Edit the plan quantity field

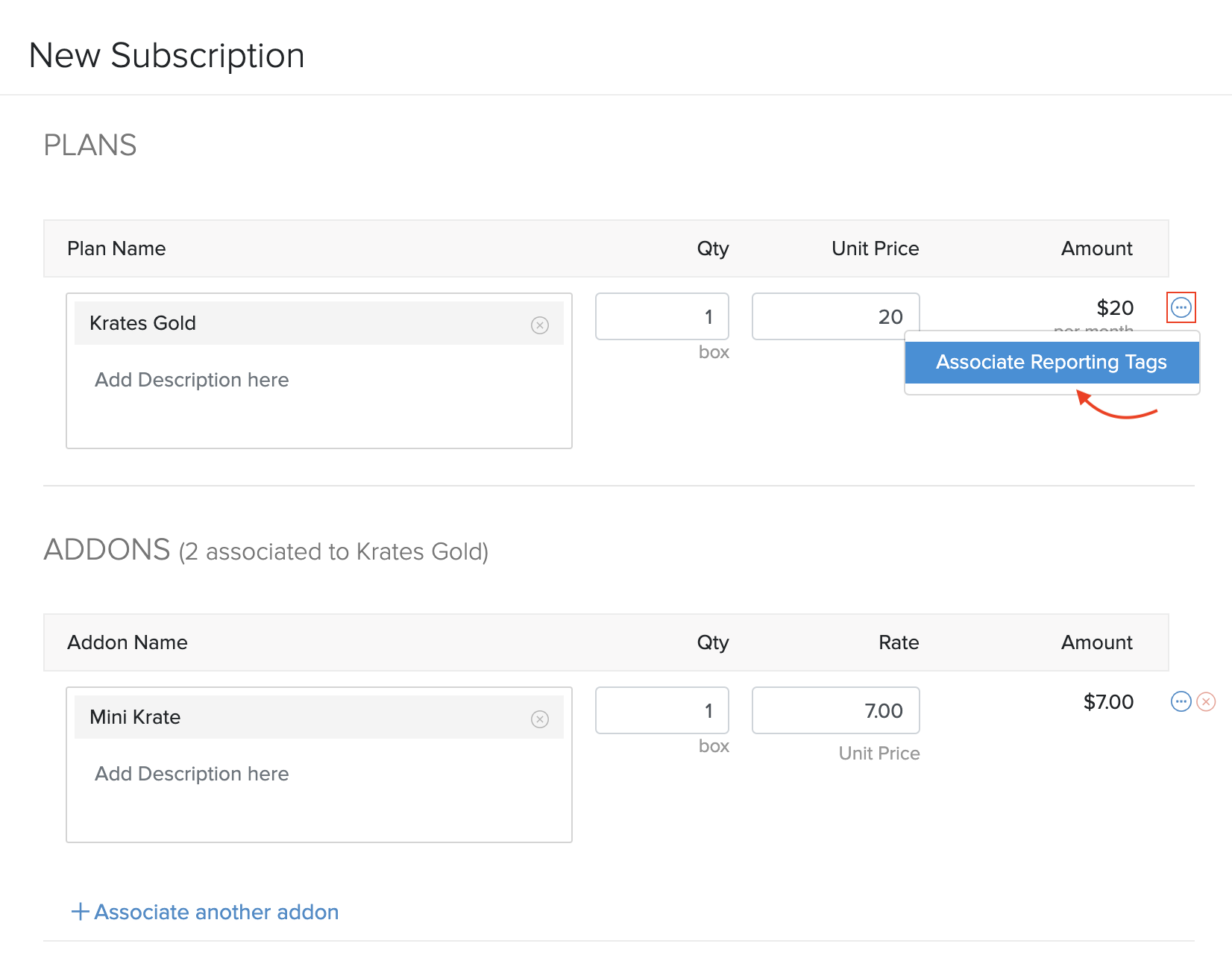(x=661, y=316)
